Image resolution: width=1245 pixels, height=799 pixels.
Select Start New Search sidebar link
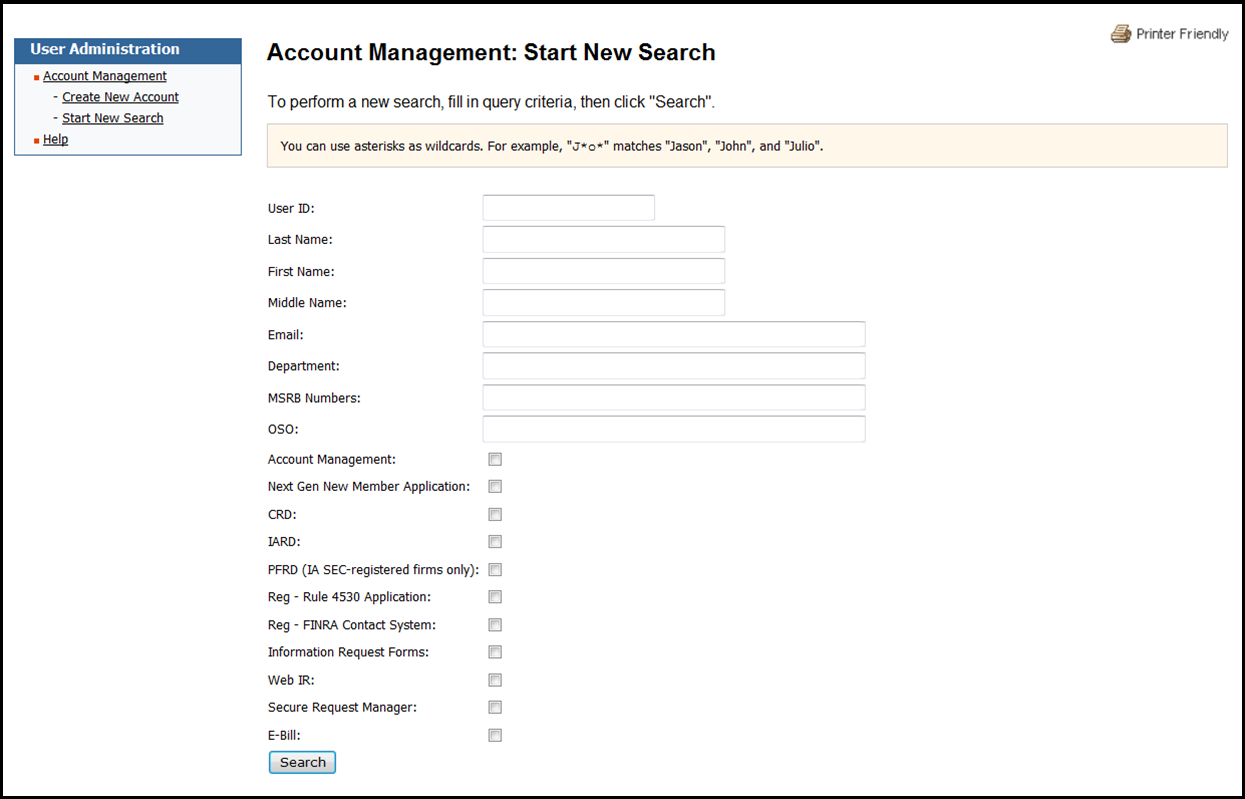(113, 118)
